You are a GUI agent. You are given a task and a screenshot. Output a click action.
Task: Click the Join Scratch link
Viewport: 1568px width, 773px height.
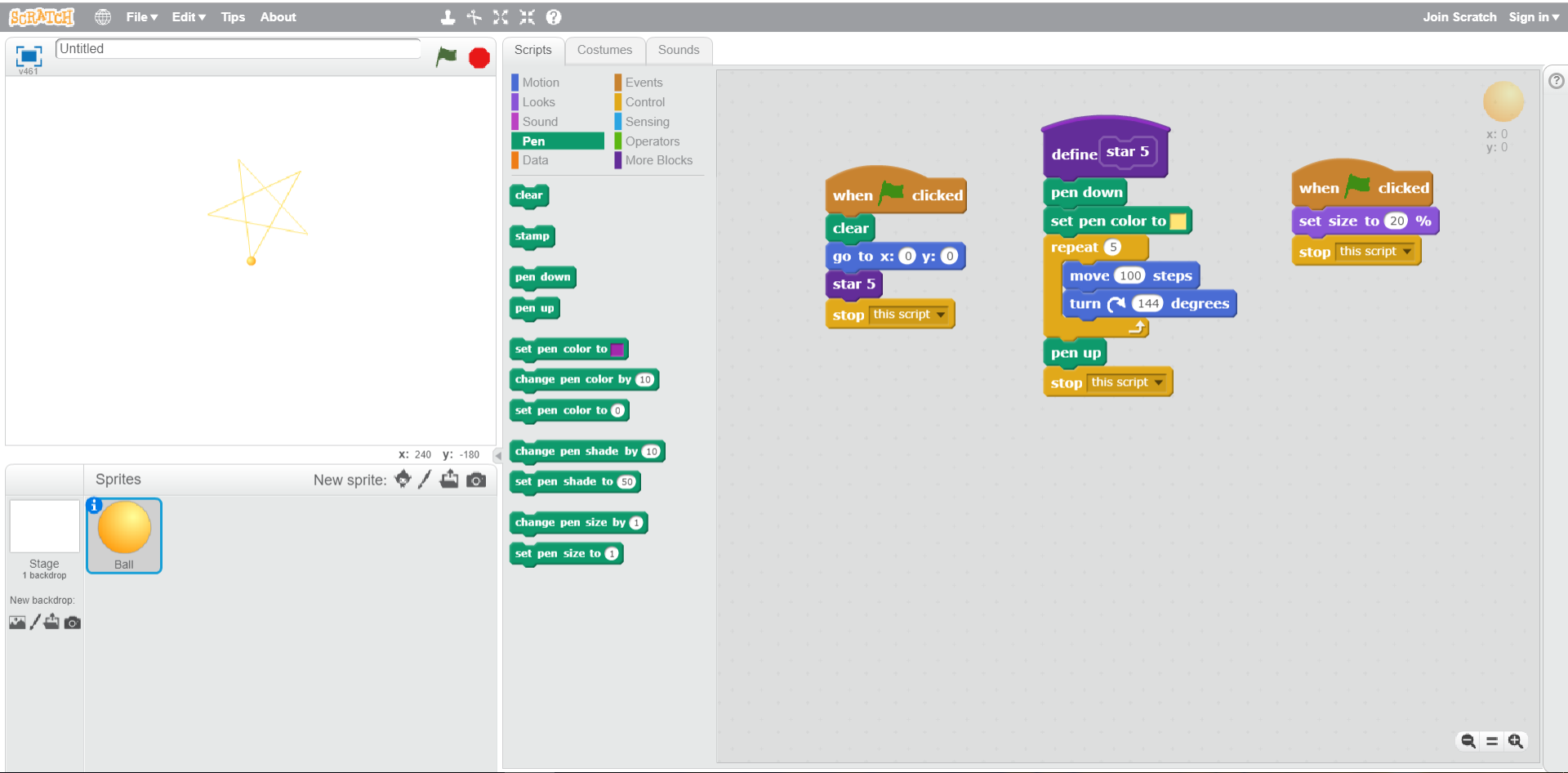click(1459, 17)
